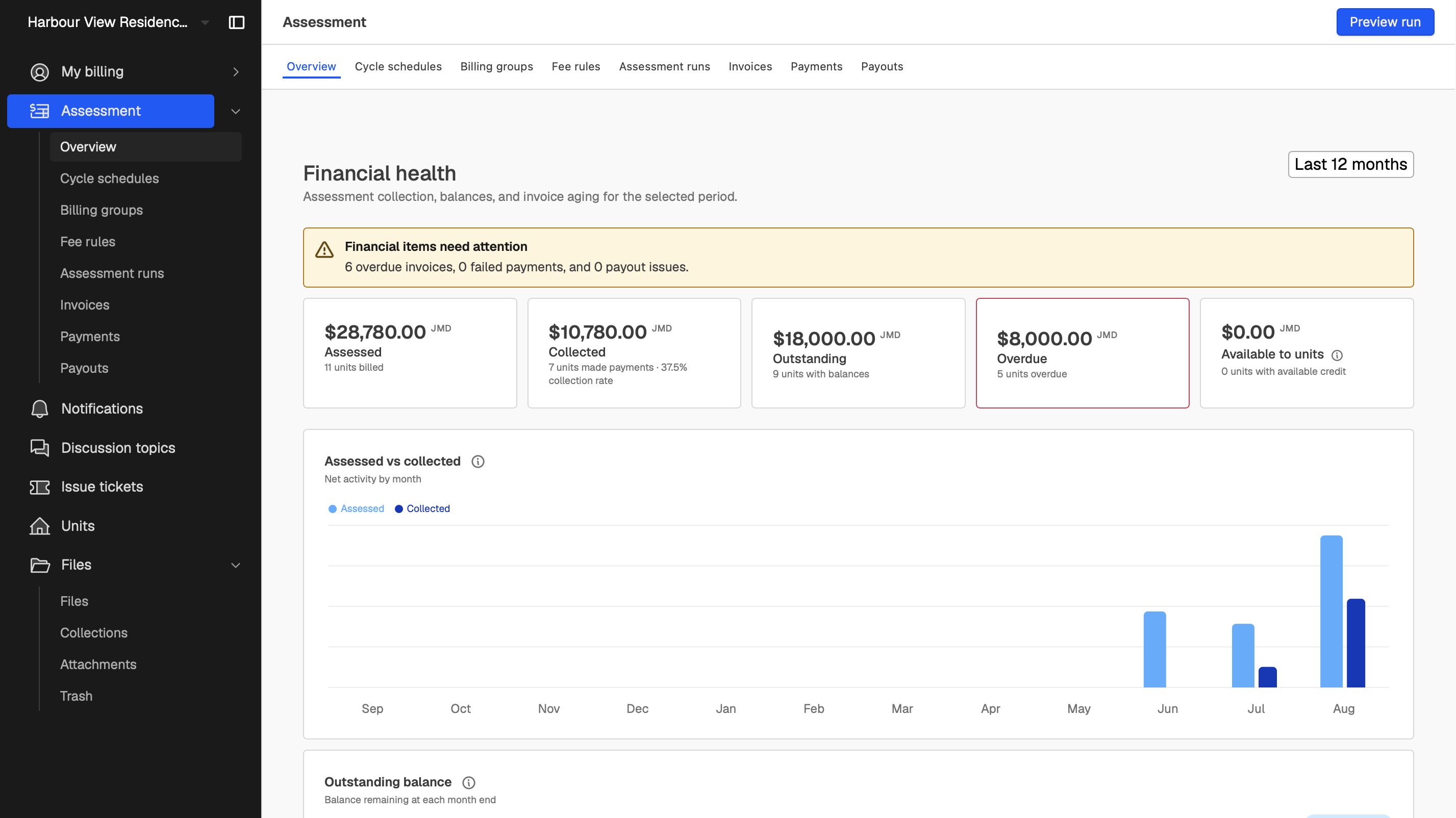Toggle the Collected legend series
Image resolution: width=1456 pixels, height=818 pixels.
coord(422,508)
